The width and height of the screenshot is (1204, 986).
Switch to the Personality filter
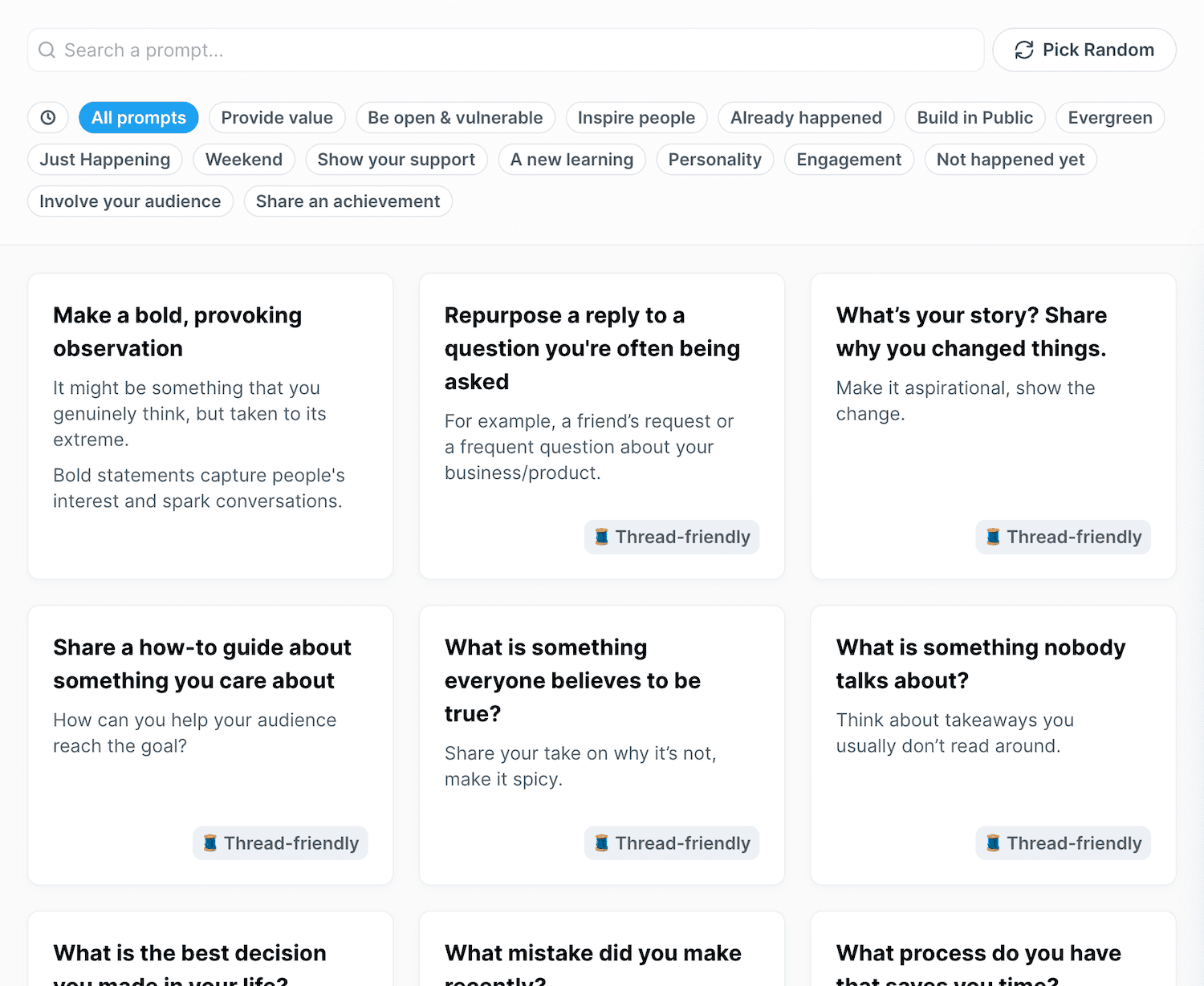click(714, 159)
